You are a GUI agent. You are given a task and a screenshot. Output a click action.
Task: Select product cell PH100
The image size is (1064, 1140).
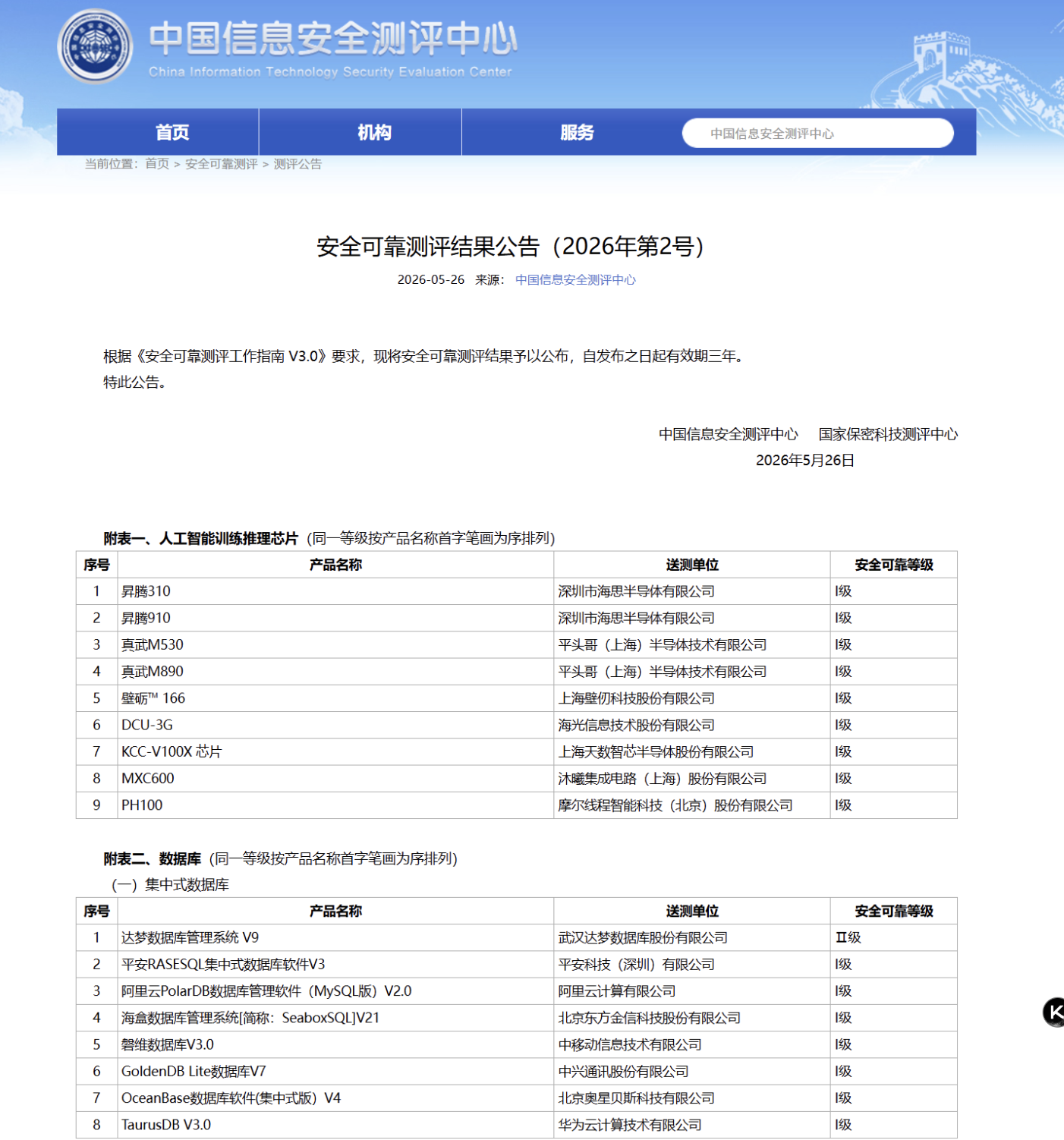click(x=335, y=805)
